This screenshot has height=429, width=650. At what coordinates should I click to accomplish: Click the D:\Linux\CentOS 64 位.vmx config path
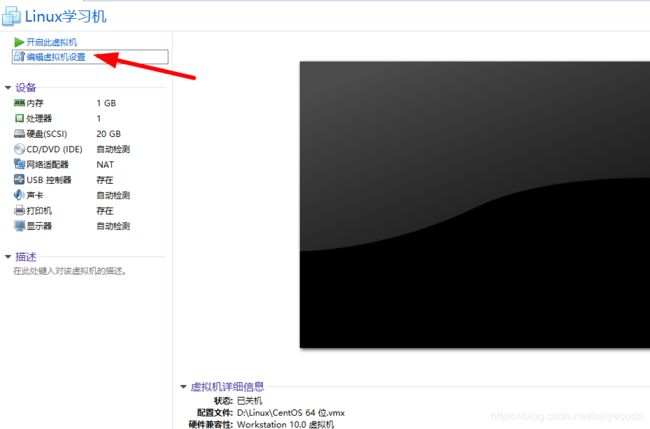coord(291,413)
